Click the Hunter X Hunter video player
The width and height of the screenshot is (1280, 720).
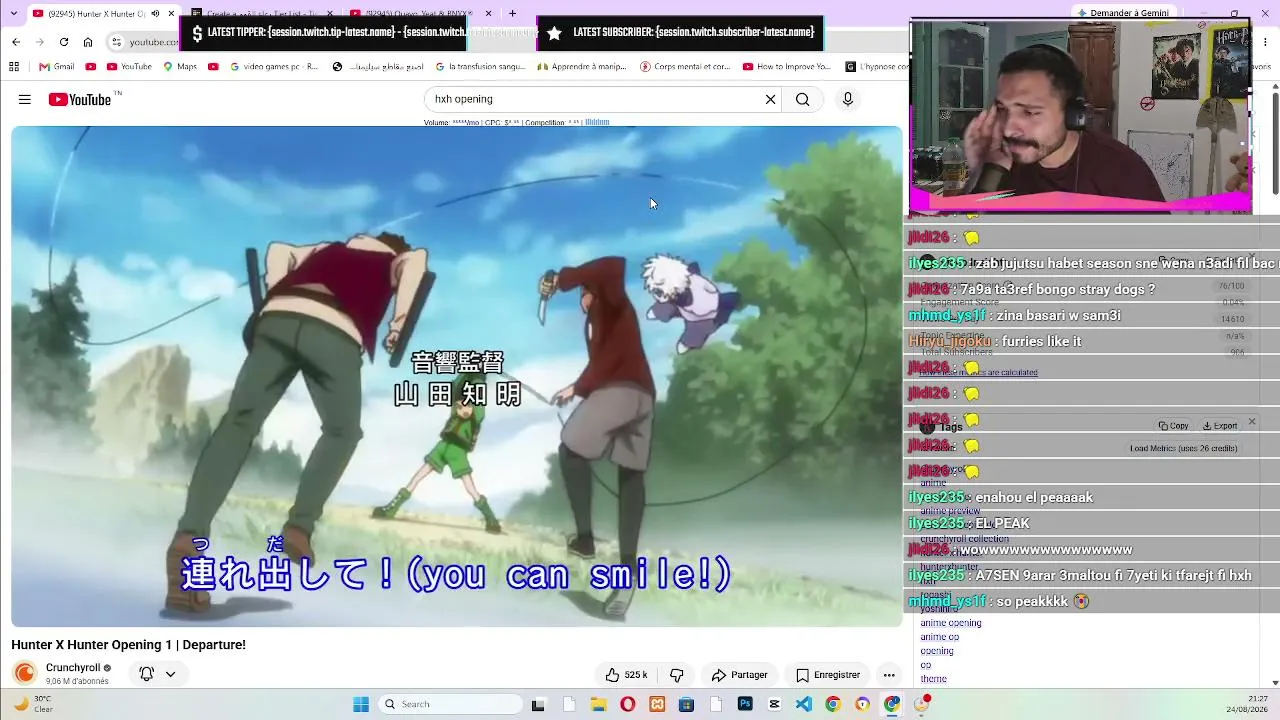click(457, 376)
